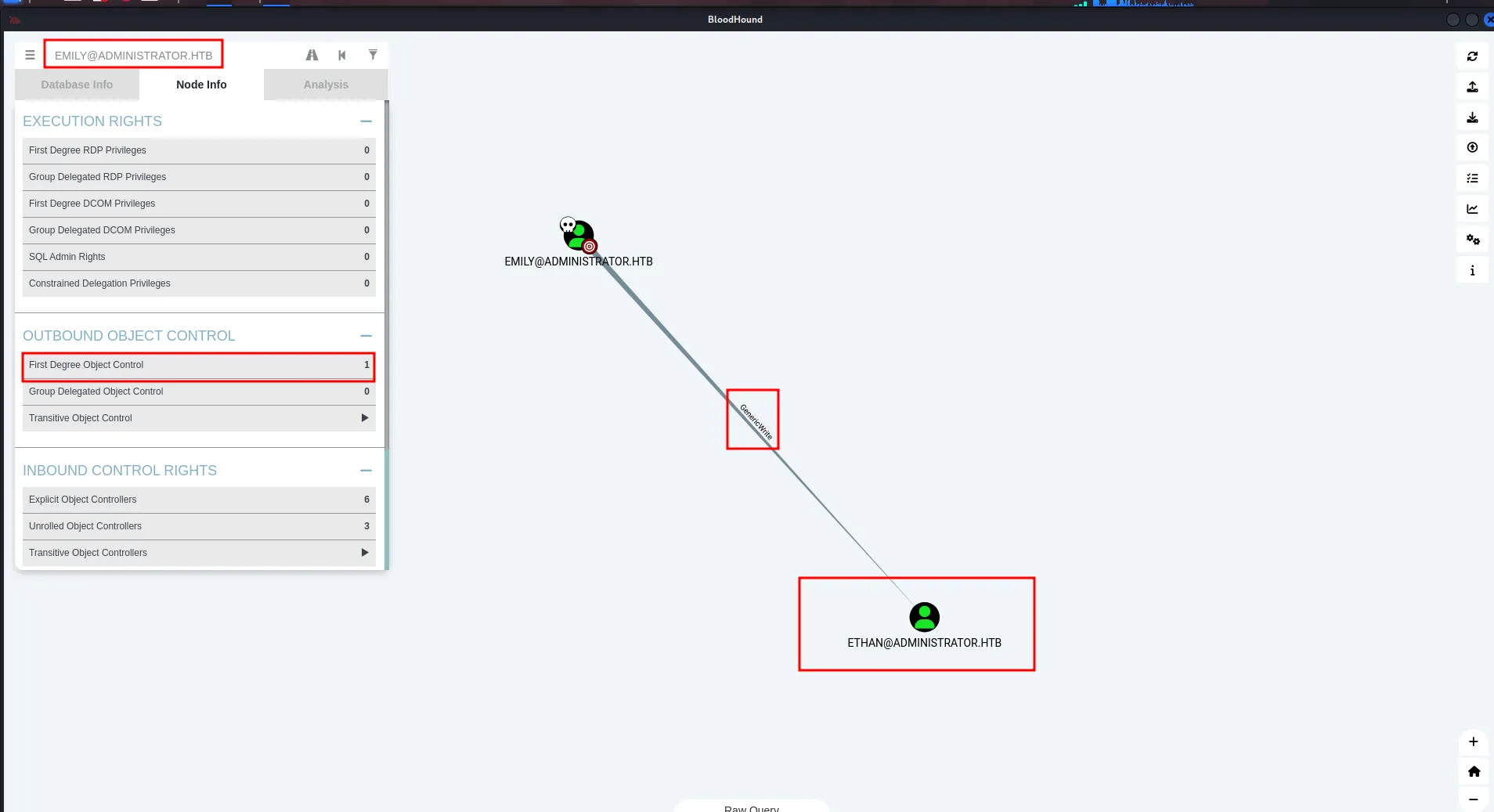
Task: Run the Transitive Object Controllers query arrow
Action: pyautogui.click(x=365, y=553)
